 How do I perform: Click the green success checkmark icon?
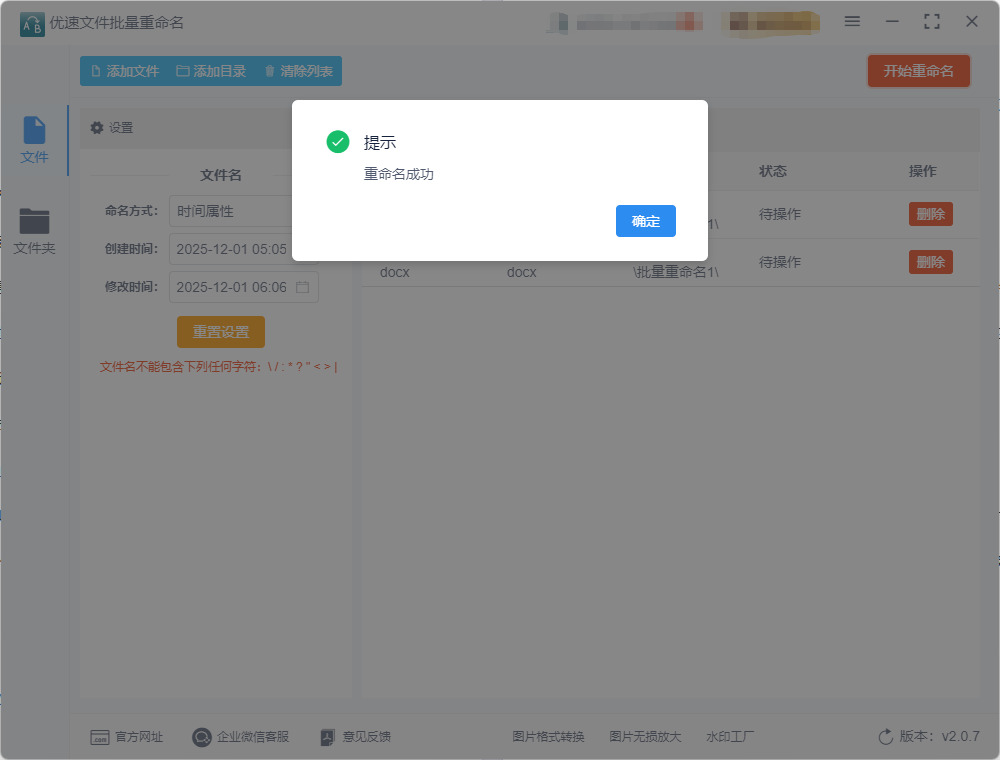(x=337, y=142)
